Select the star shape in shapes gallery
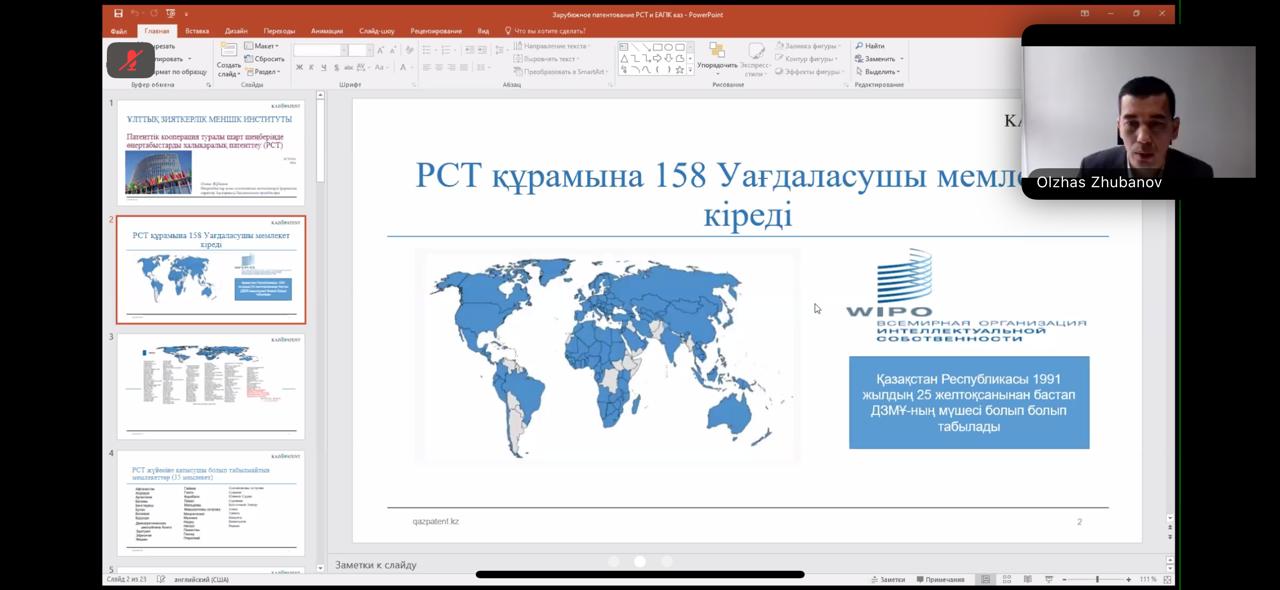1280x590 pixels. tap(680, 70)
